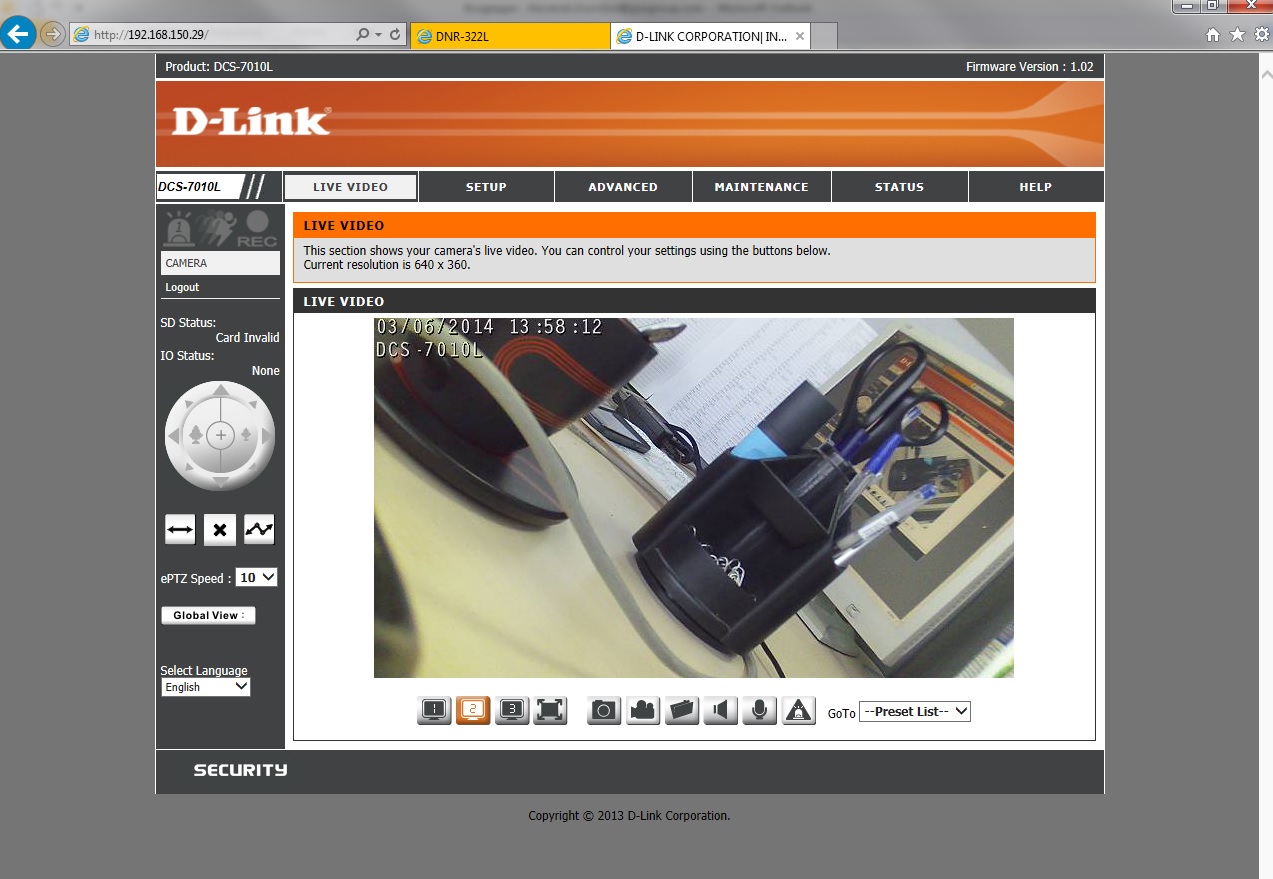The width and height of the screenshot is (1273, 879).
Task: Expand the ePTZ Speed dropdown
Action: (x=256, y=578)
